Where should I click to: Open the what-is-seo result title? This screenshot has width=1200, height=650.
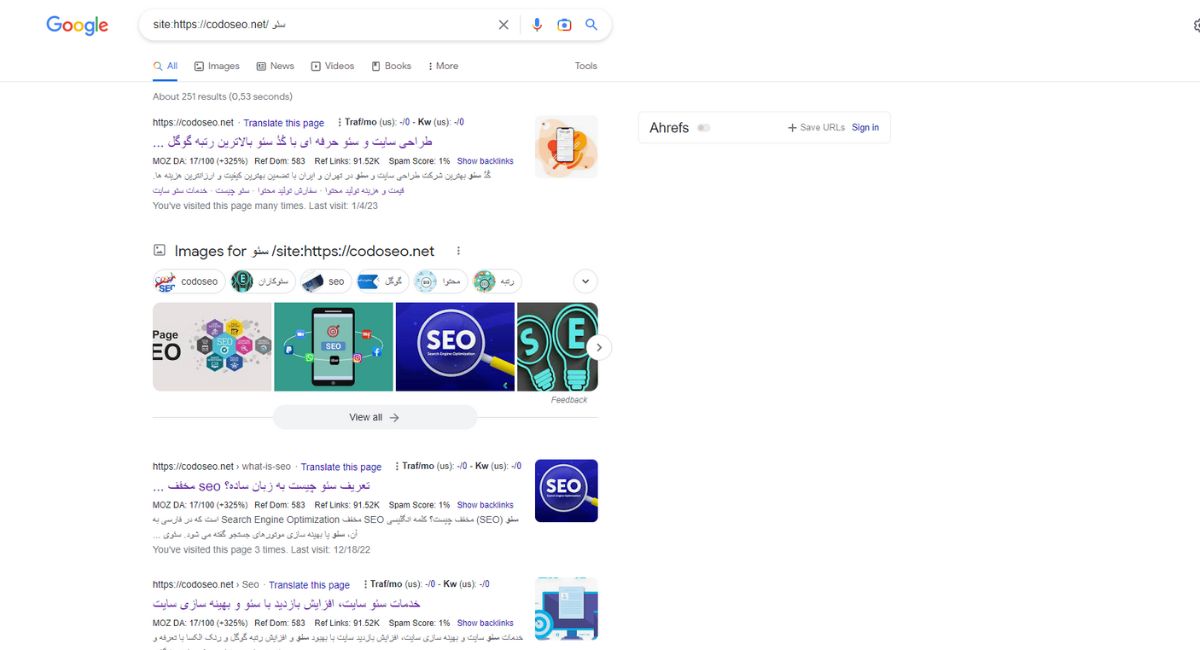coord(261,486)
